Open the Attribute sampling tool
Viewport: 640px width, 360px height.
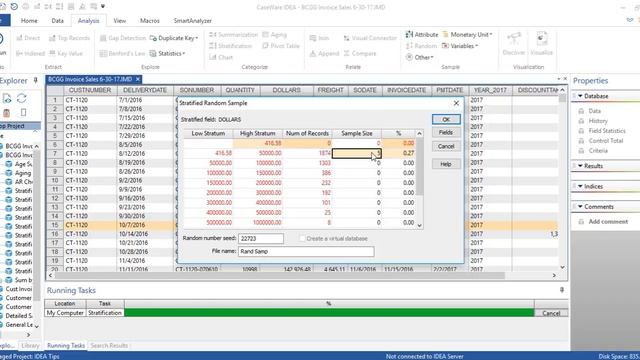pyautogui.click(x=422, y=35)
